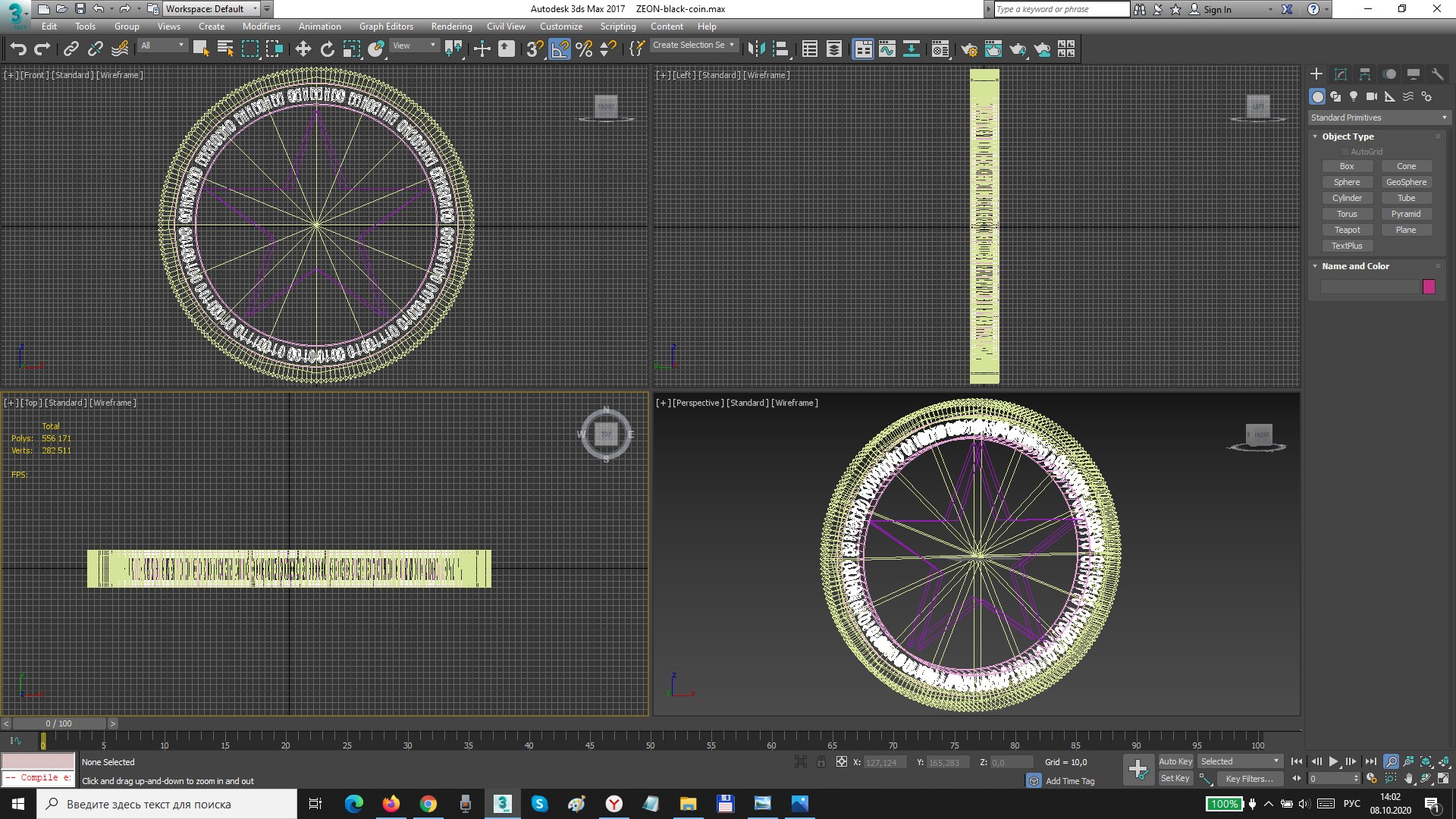Open the Customize menu
Image resolution: width=1456 pixels, height=819 pixels.
point(561,27)
